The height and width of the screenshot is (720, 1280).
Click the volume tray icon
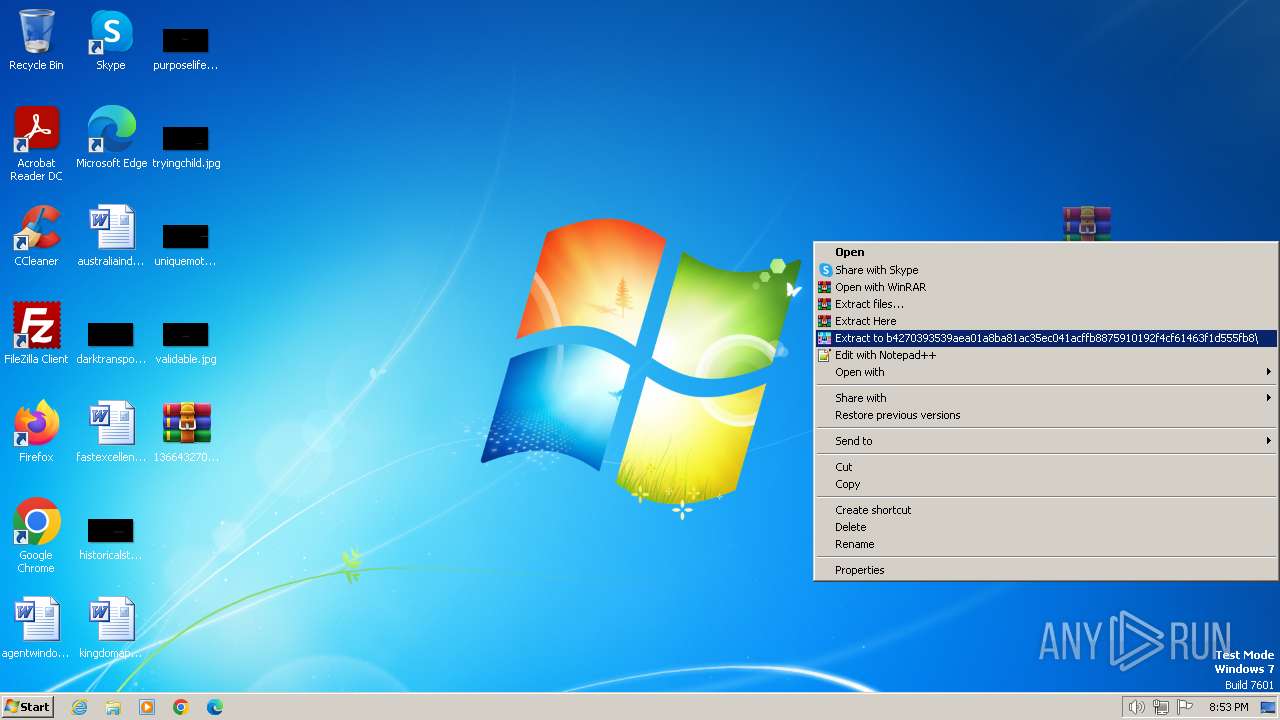point(1136,707)
